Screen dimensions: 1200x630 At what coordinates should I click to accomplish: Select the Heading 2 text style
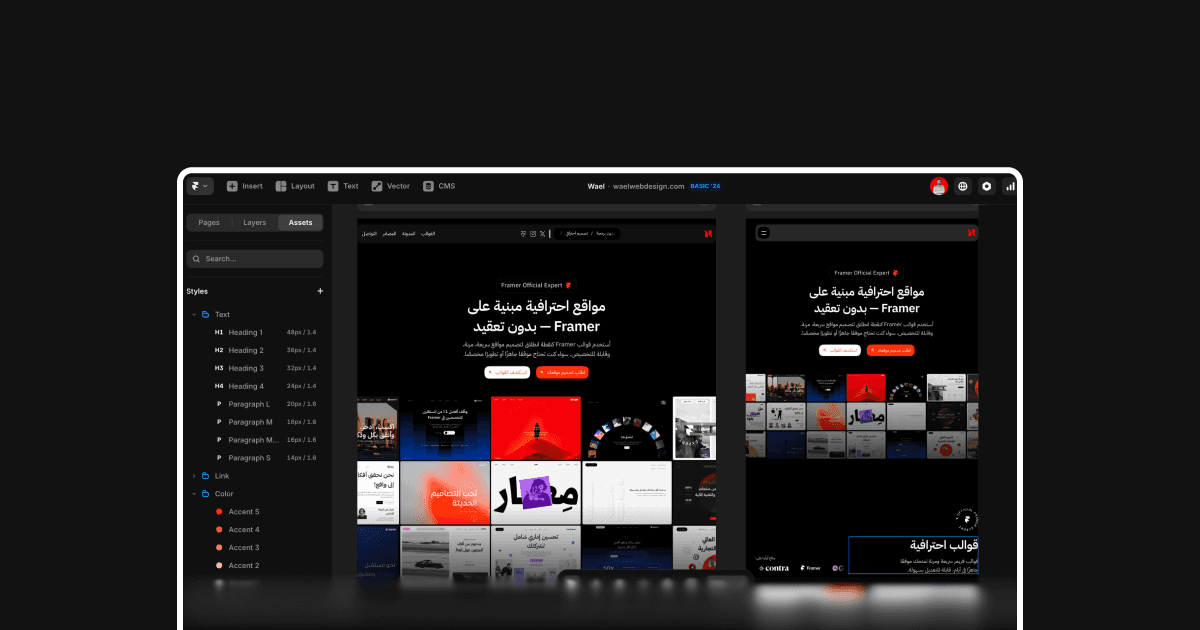pos(265,350)
